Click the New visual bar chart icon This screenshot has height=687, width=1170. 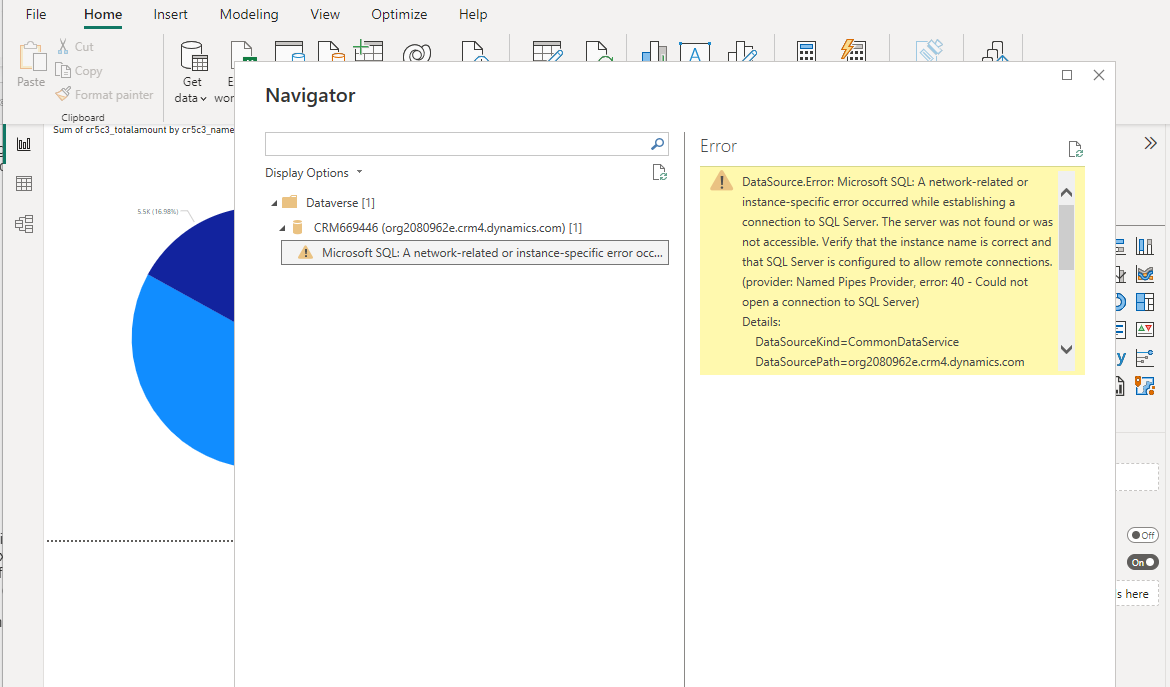(654, 52)
